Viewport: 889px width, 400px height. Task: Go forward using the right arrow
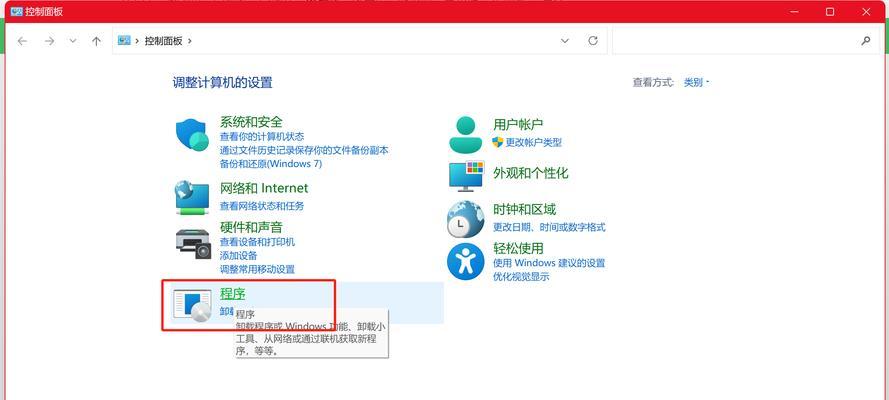pos(49,41)
